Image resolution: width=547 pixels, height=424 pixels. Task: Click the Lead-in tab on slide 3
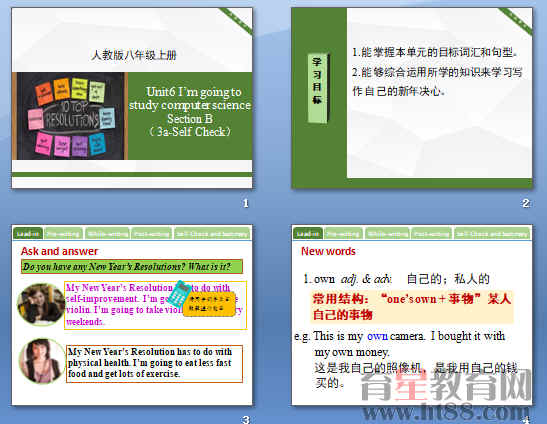(x=28, y=233)
